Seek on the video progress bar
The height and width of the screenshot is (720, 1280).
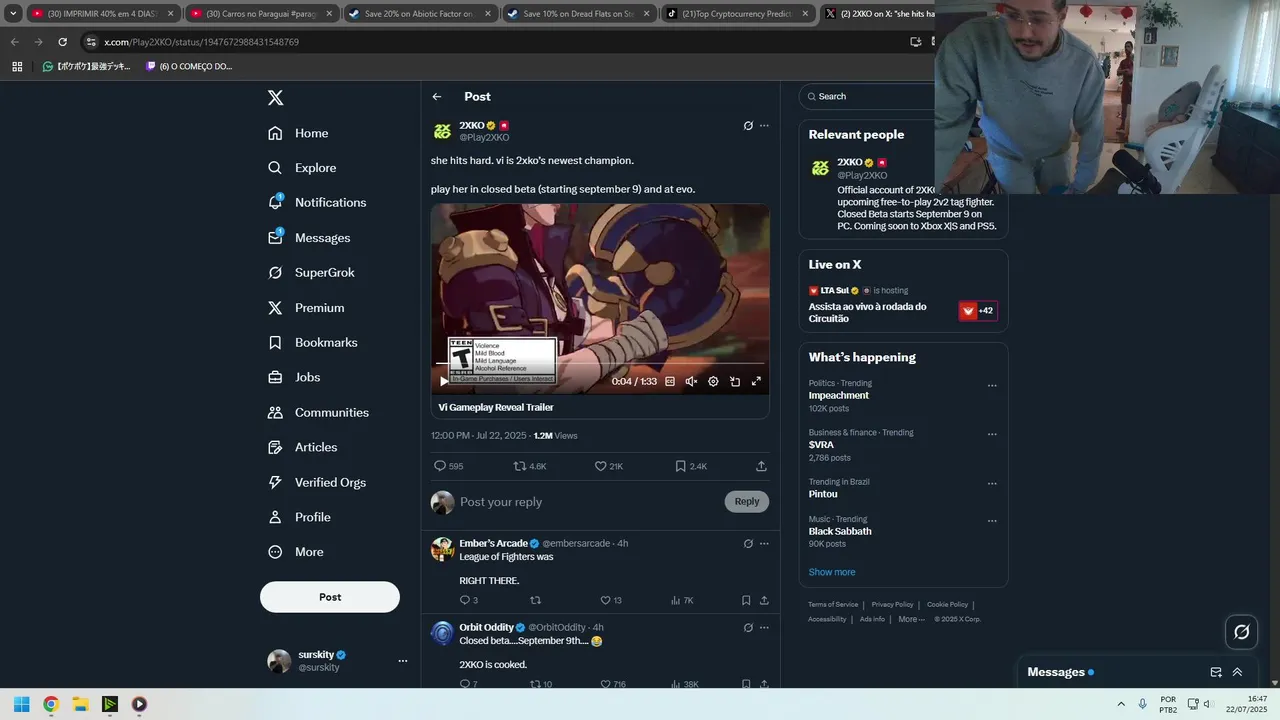click(600, 363)
